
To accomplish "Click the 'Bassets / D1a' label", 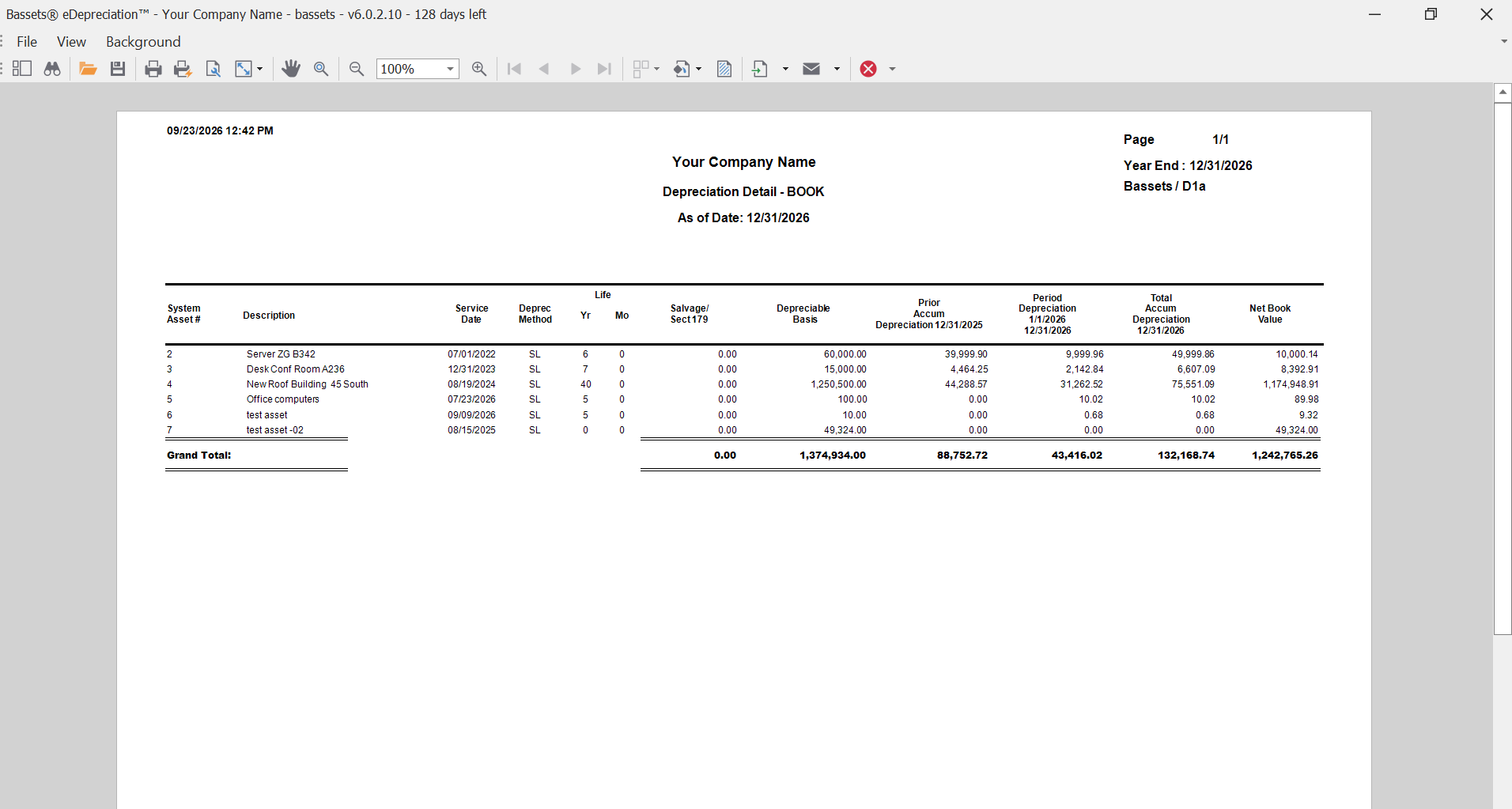I will [1165, 186].
